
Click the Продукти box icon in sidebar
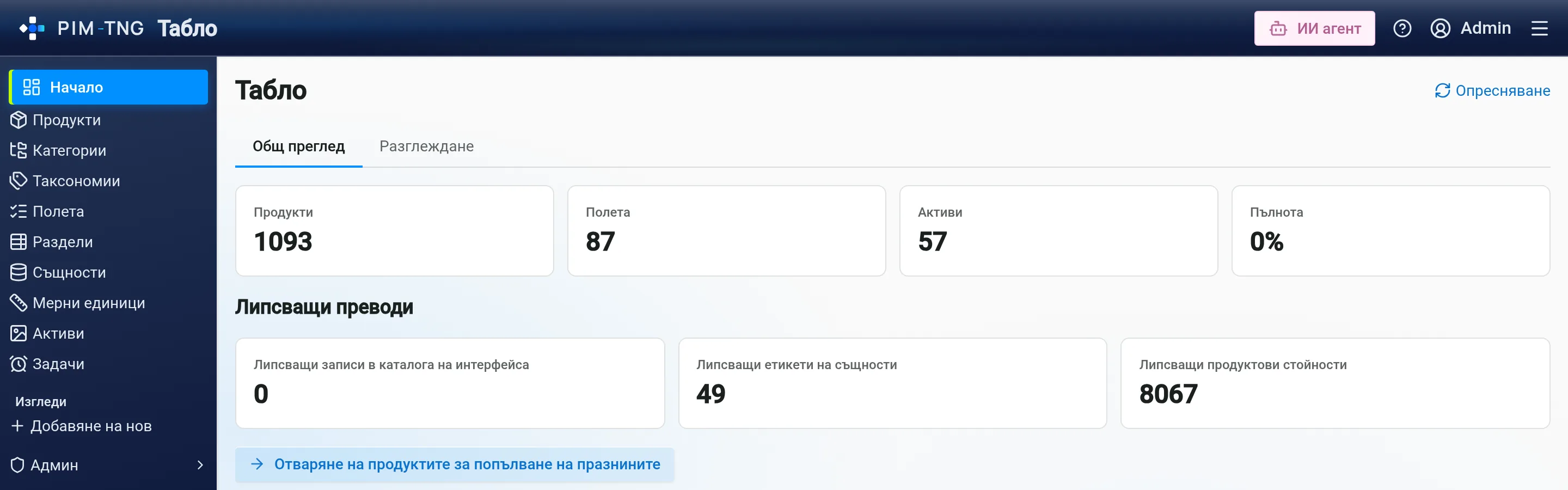(19, 120)
